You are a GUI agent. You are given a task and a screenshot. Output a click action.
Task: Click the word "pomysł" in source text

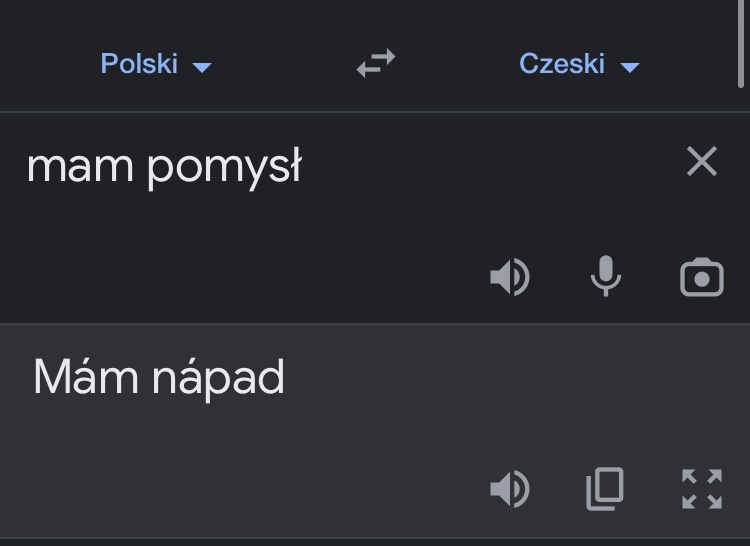[x=224, y=168]
